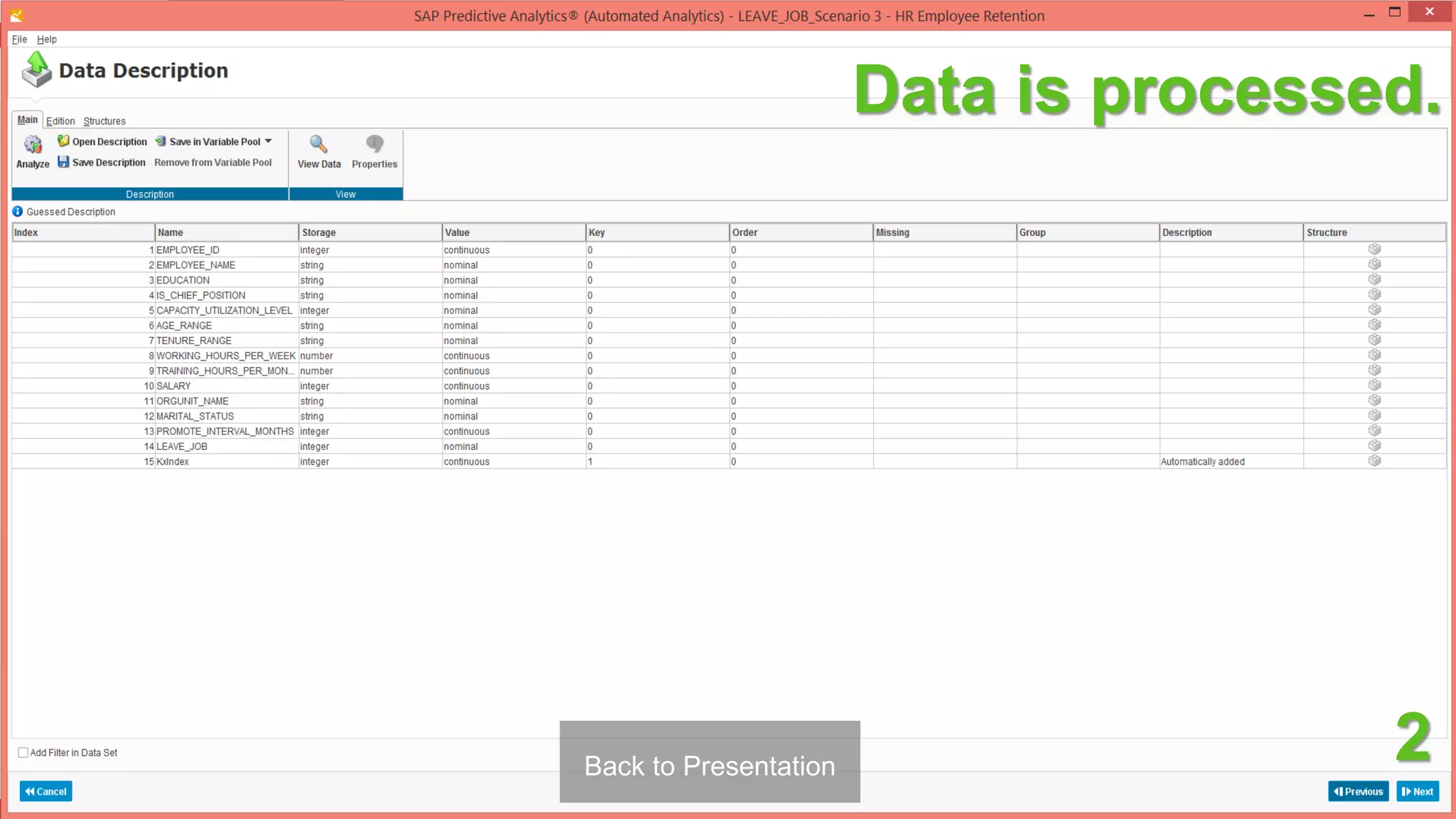Viewport: 1456px width, 819px height.
Task: Click the Analyze gear icon
Action: [x=33, y=144]
